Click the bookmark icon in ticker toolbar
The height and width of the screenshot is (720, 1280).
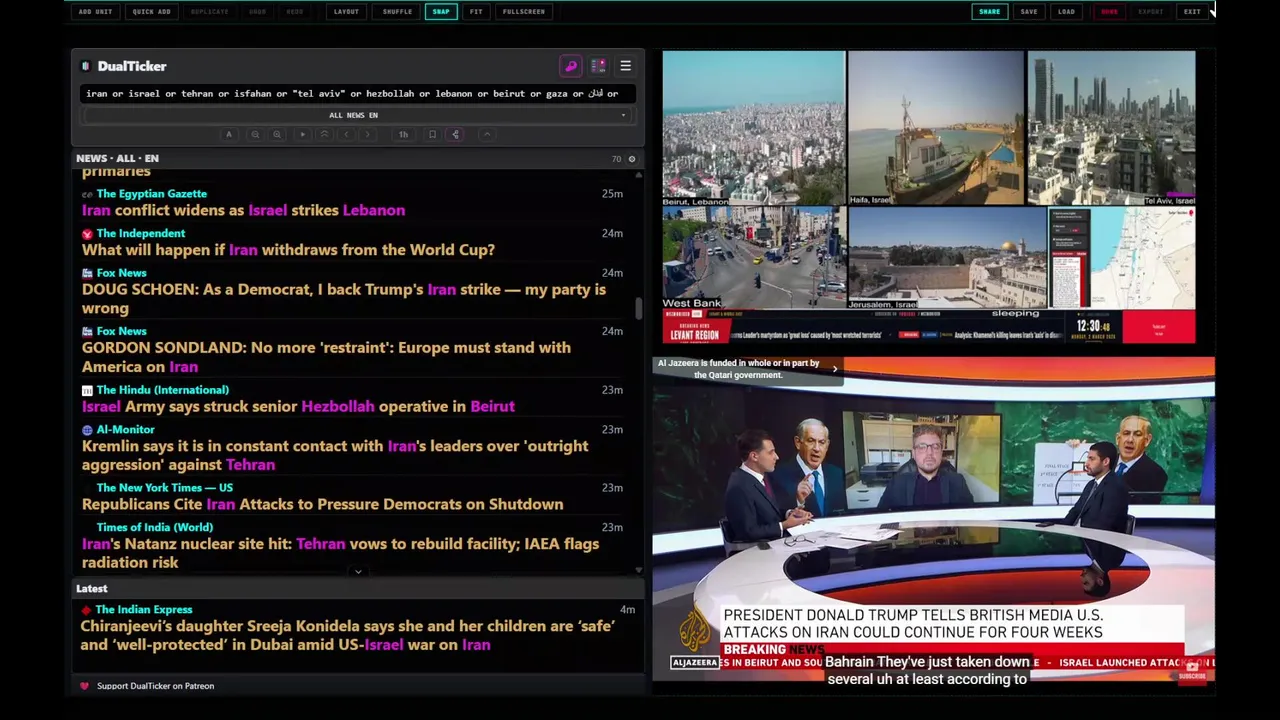pyautogui.click(x=432, y=134)
